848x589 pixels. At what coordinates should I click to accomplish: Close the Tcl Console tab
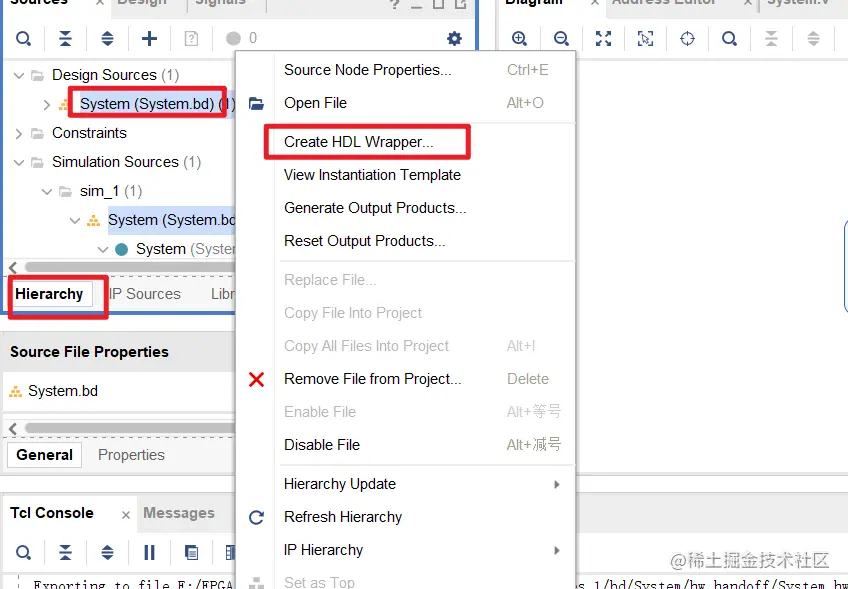click(125, 515)
